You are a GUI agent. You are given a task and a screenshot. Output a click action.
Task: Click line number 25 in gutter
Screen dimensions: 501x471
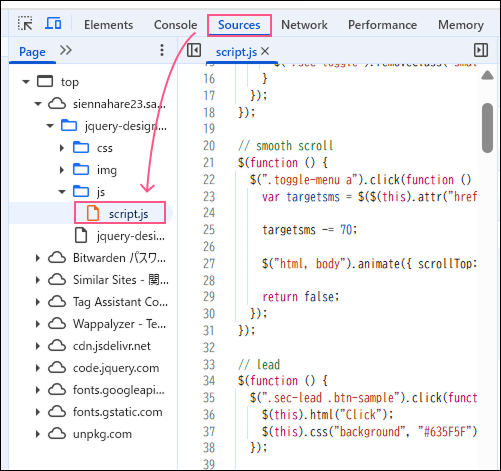click(209, 230)
